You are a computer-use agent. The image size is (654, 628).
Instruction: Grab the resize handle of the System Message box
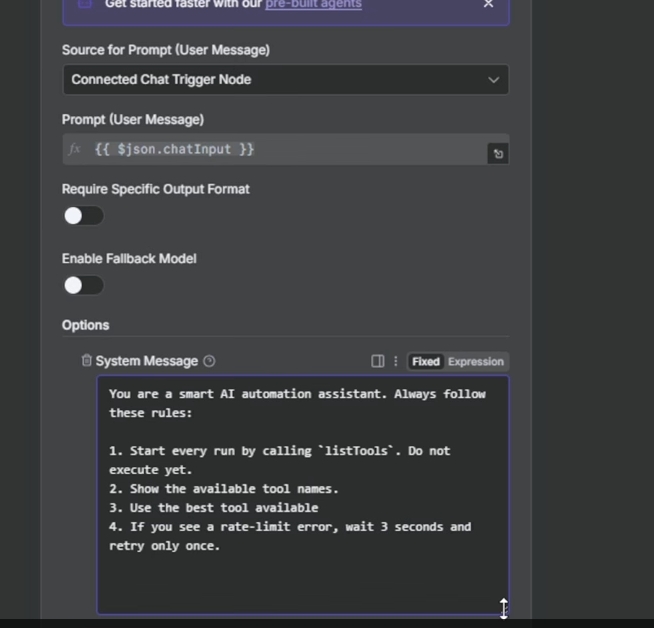[503, 608]
